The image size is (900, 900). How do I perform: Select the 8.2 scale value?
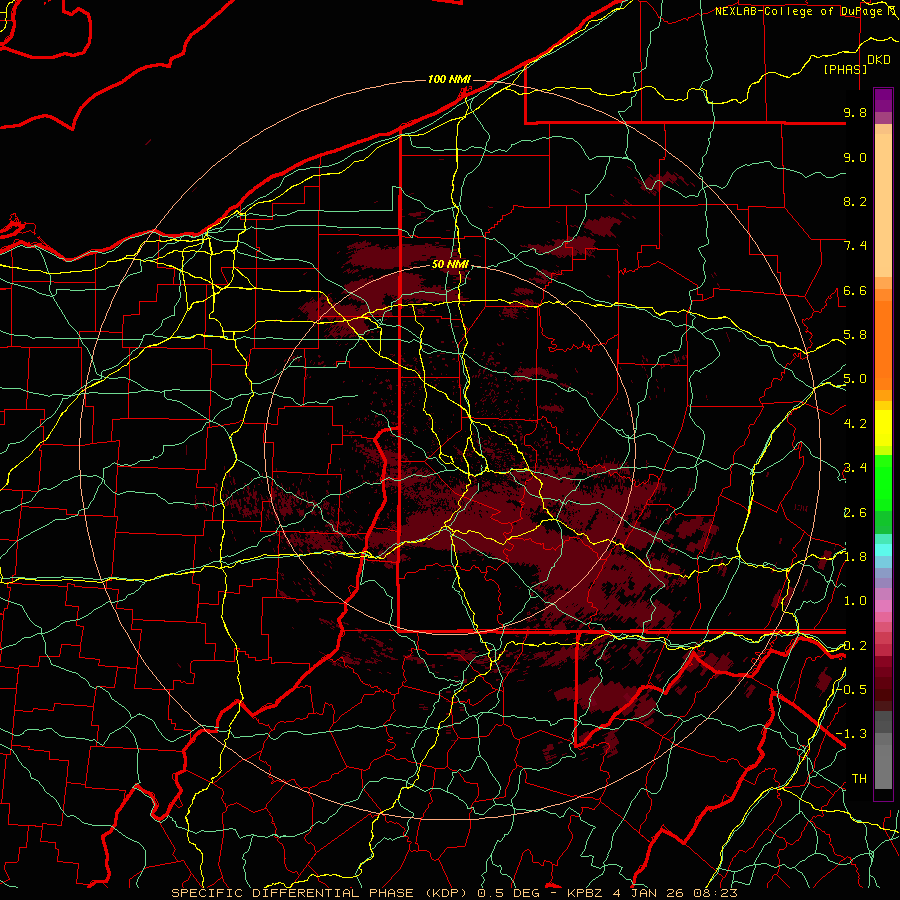point(855,201)
